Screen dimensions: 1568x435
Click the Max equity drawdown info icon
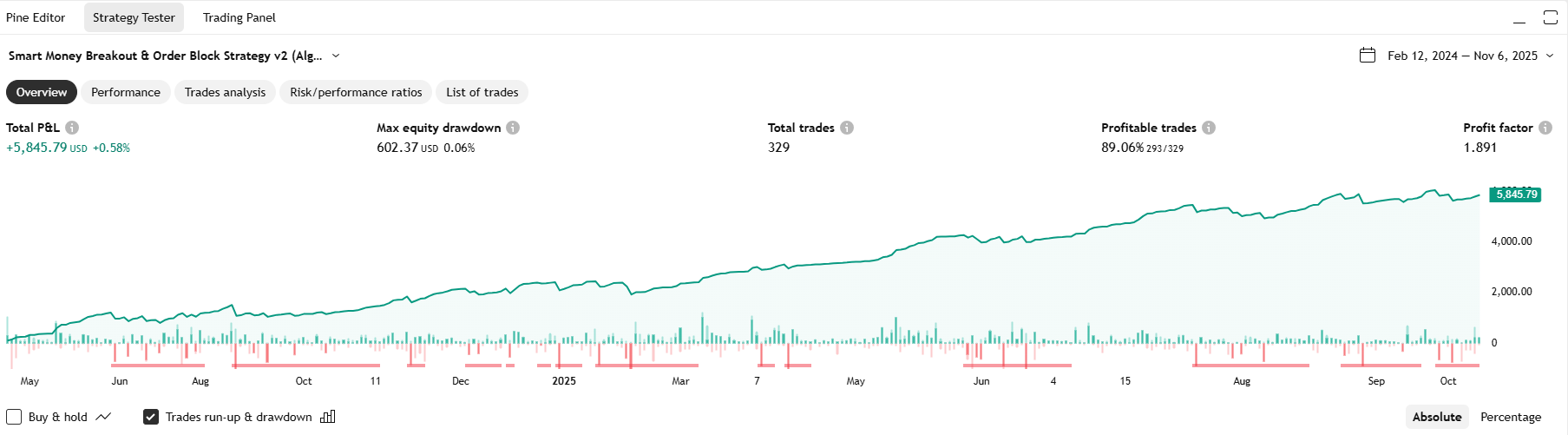513,128
